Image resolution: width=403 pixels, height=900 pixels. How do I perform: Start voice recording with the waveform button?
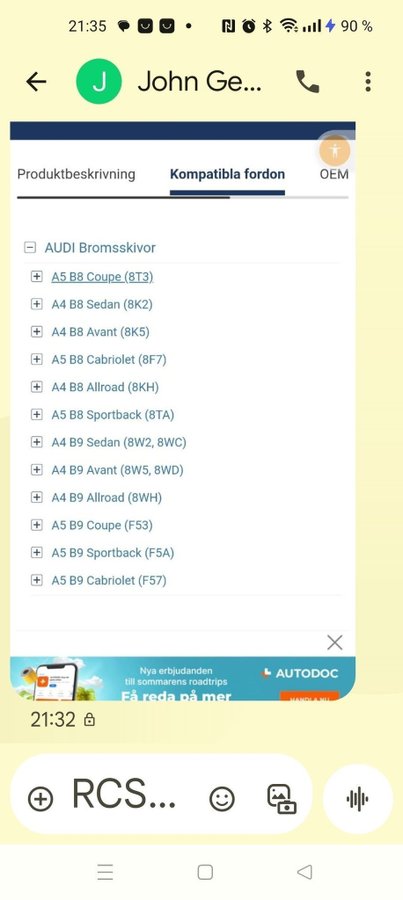[358, 799]
